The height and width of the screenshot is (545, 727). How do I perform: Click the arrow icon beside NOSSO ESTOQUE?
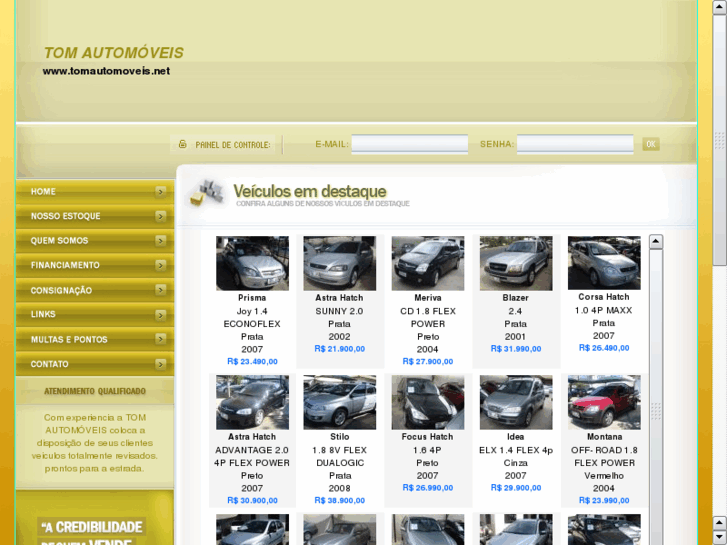(160, 216)
